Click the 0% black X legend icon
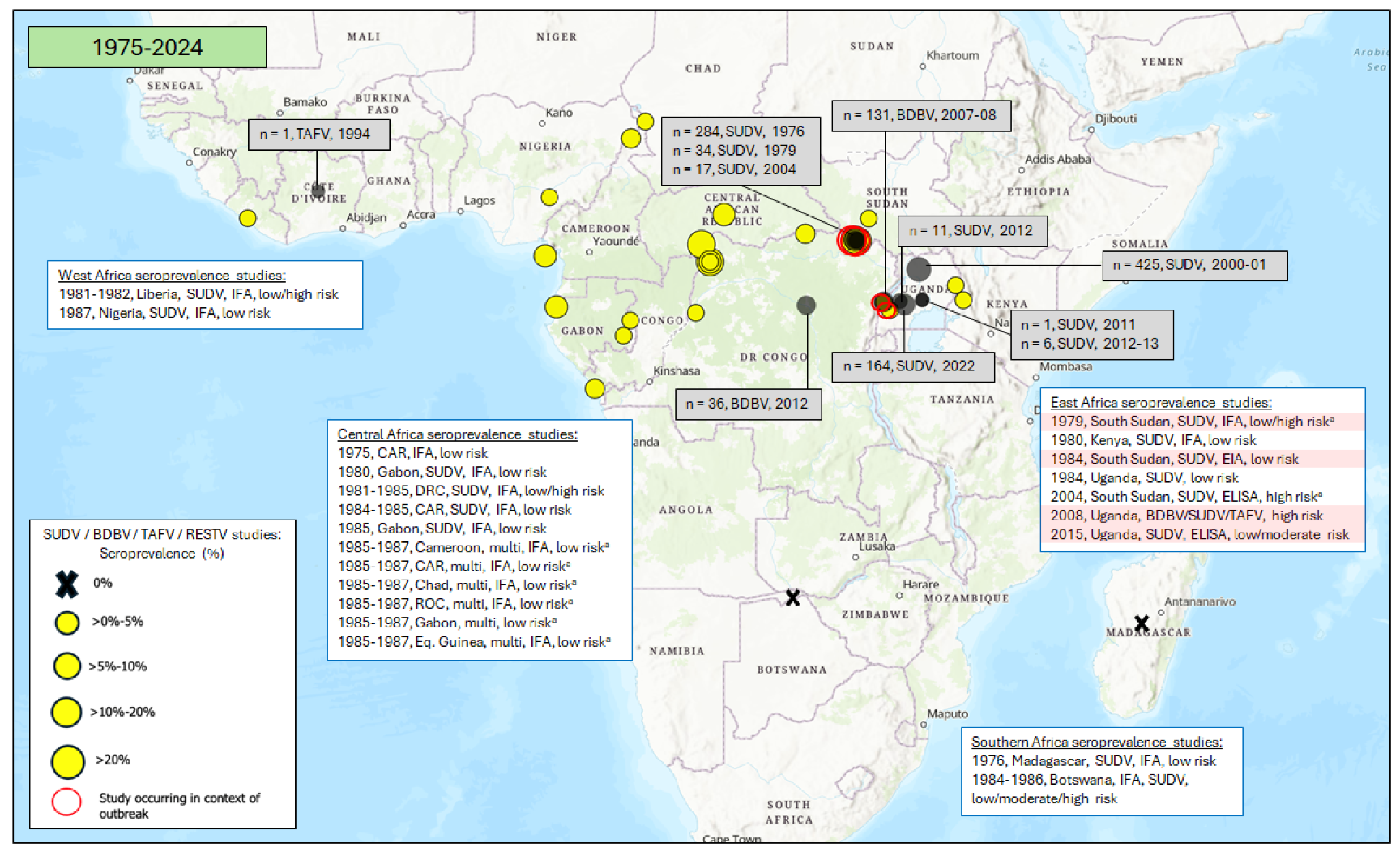The width and height of the screenshot is (1400, 856). click(66, 584)
